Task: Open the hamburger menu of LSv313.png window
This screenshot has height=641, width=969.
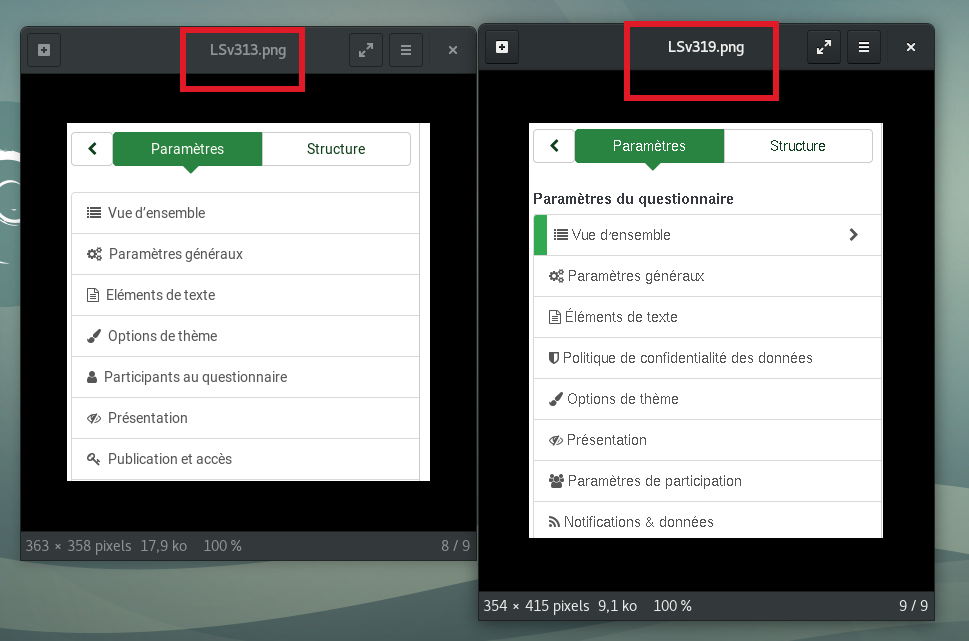Action: coord(406,50)
